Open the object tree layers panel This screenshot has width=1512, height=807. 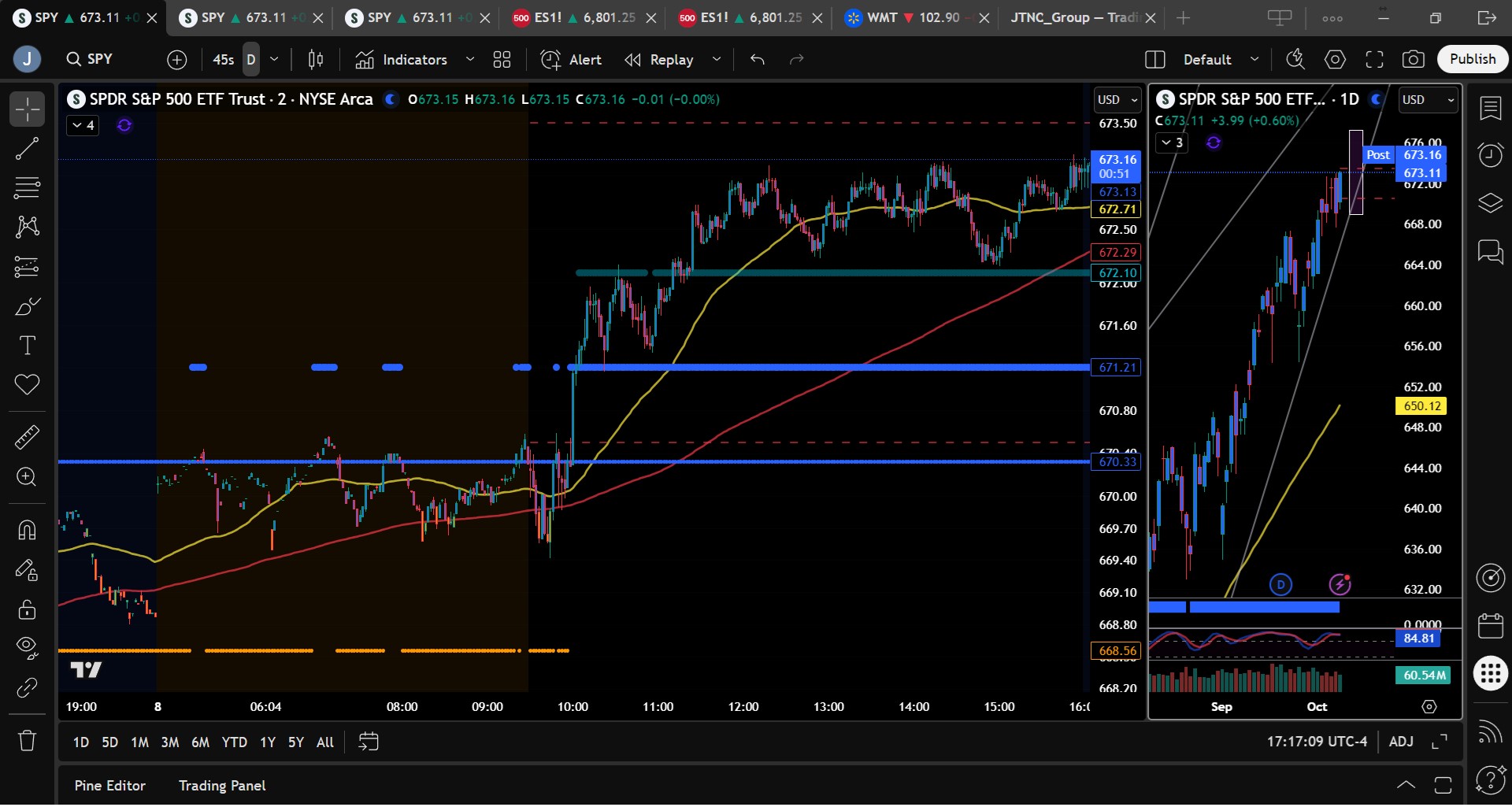click(x=1490, y=203)
